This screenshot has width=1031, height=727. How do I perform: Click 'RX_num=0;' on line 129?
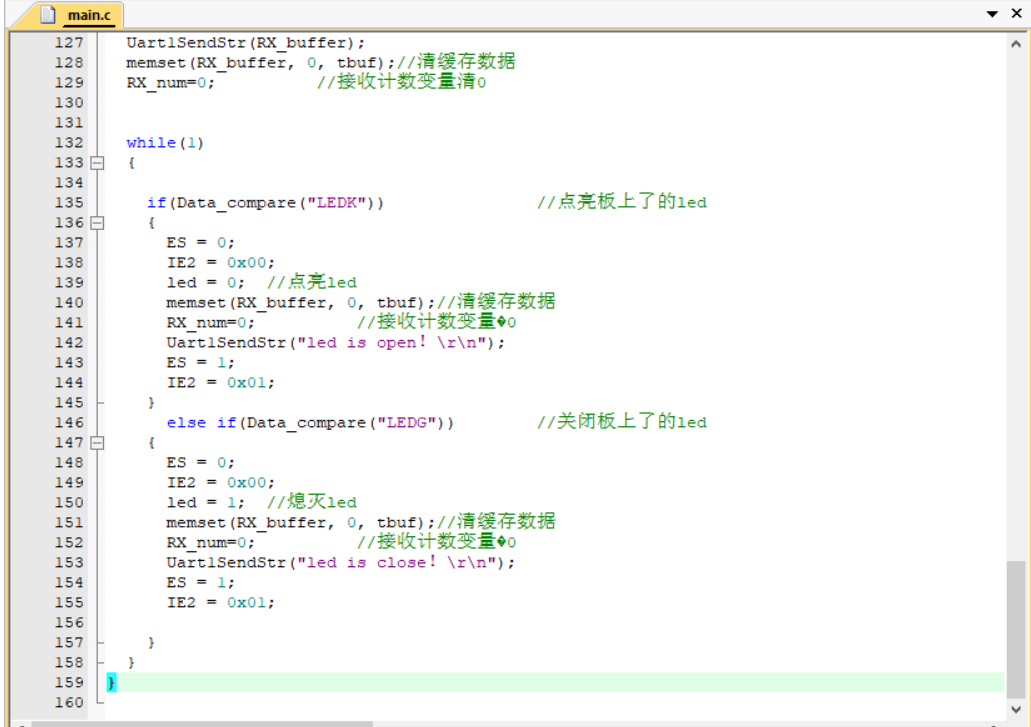click(170, 83)
